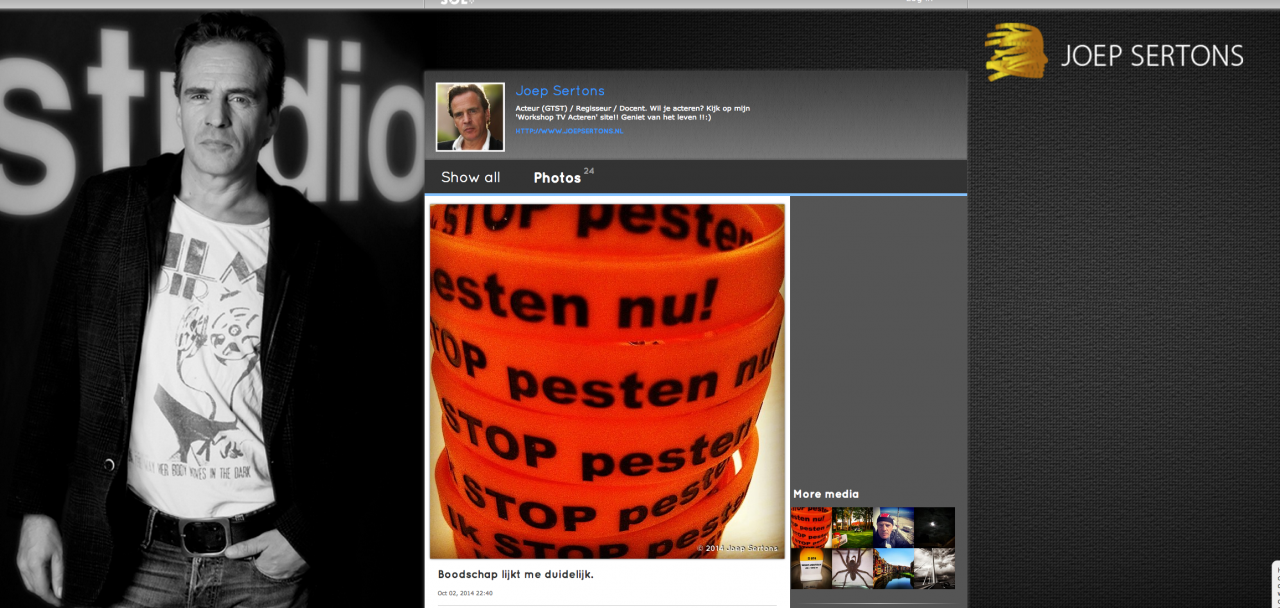Click the photo count 24 next to Photos
This screenshot has width=1280, height=608.
click(589, 171)
